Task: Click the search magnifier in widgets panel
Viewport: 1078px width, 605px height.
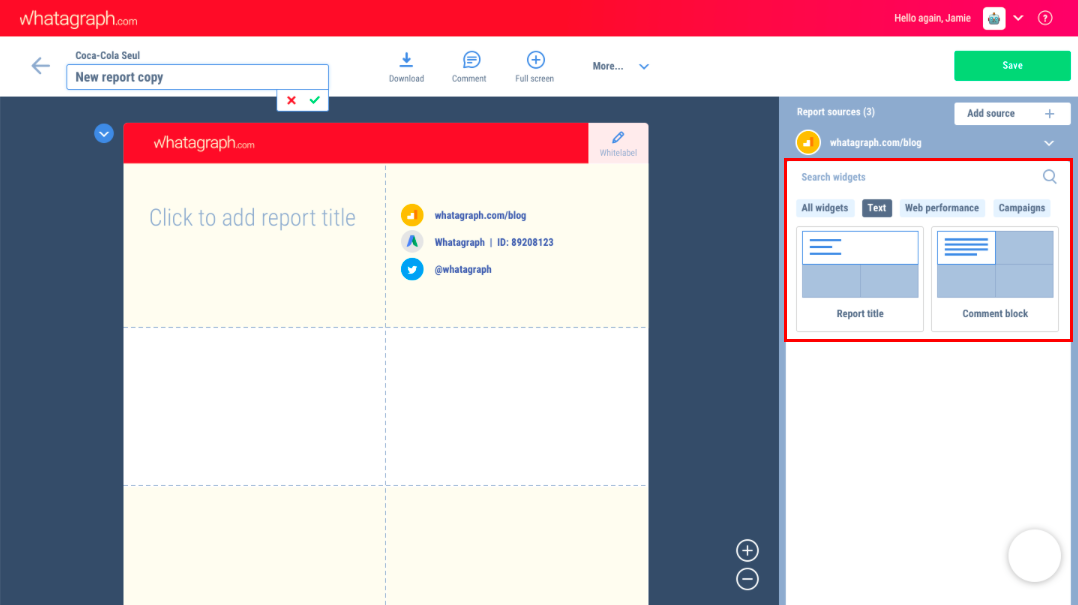Action: 1049,177
